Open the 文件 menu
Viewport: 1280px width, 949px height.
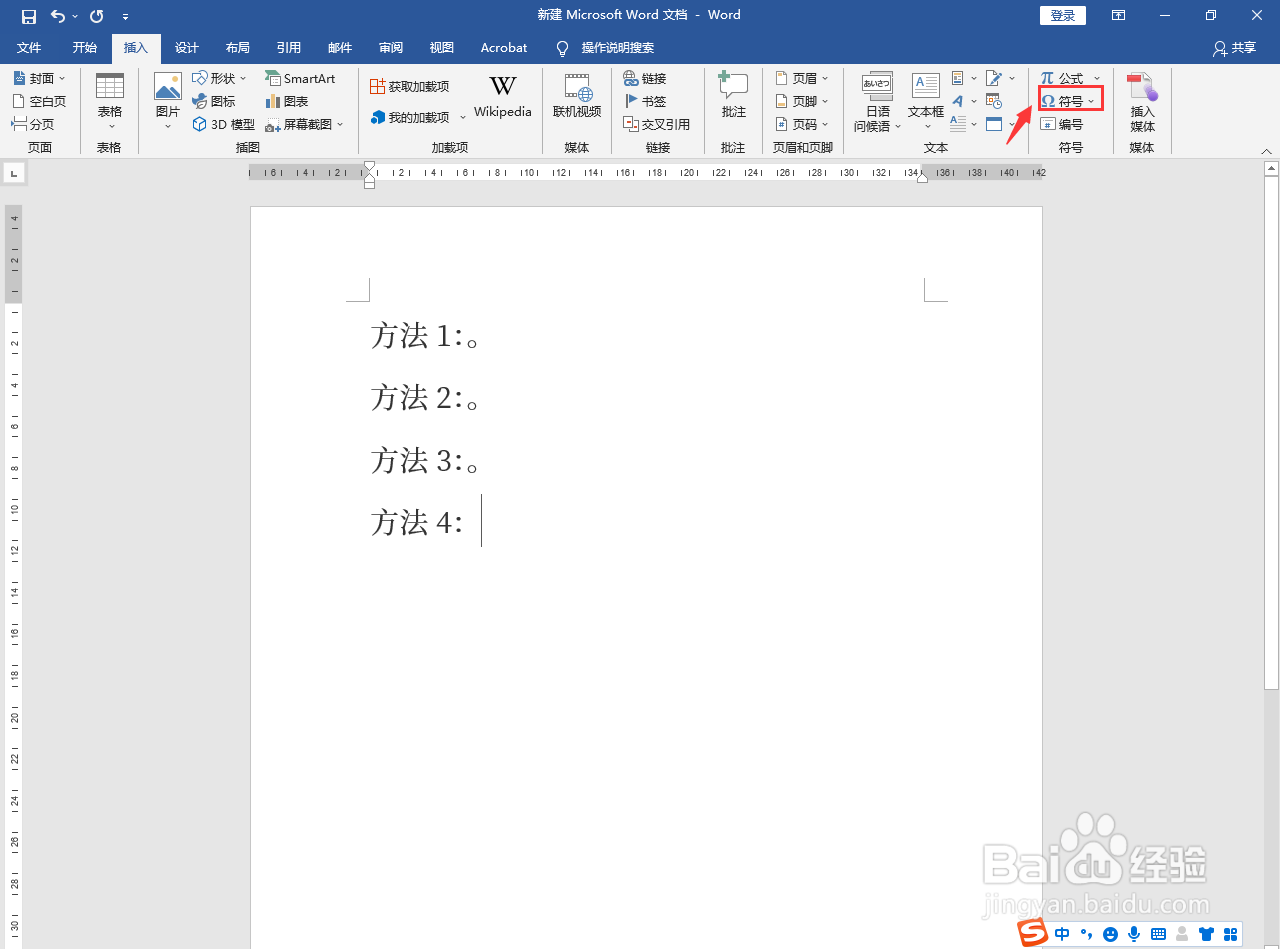(x=29, y=47)
